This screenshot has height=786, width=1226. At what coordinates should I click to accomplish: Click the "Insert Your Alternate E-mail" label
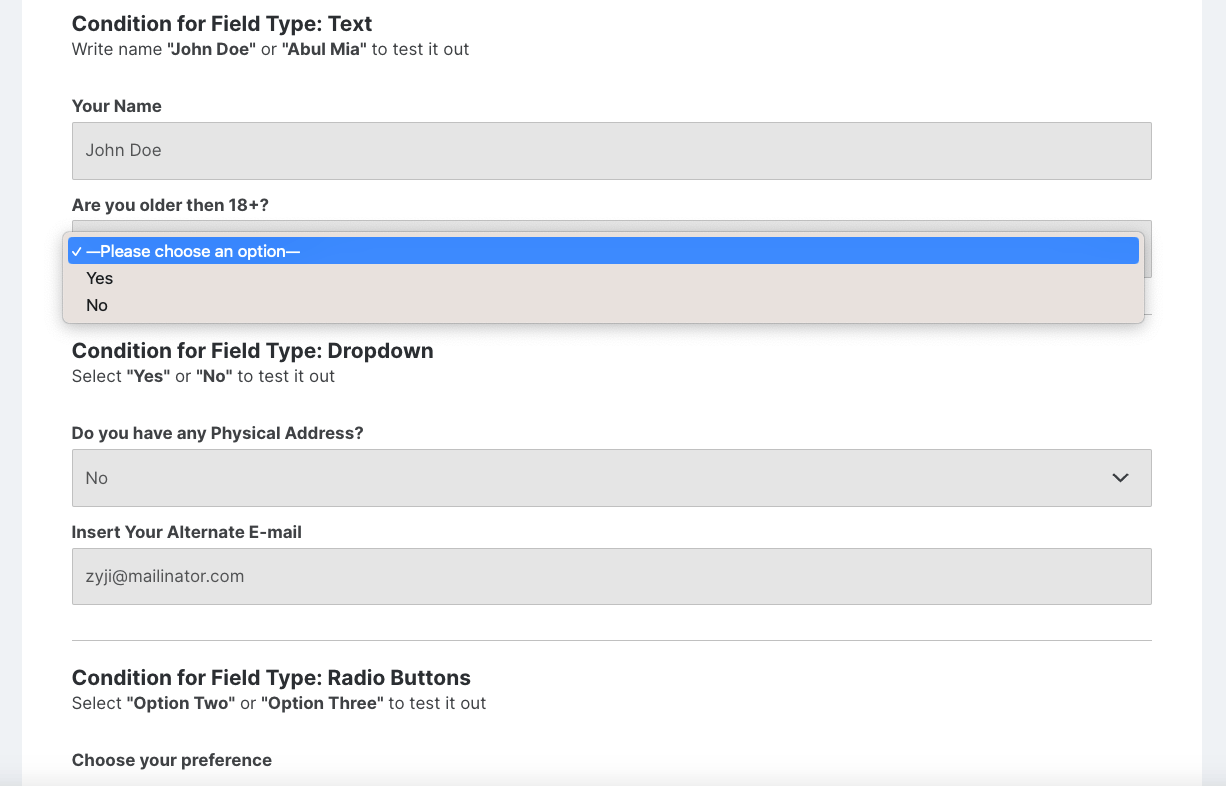[186, 532]
